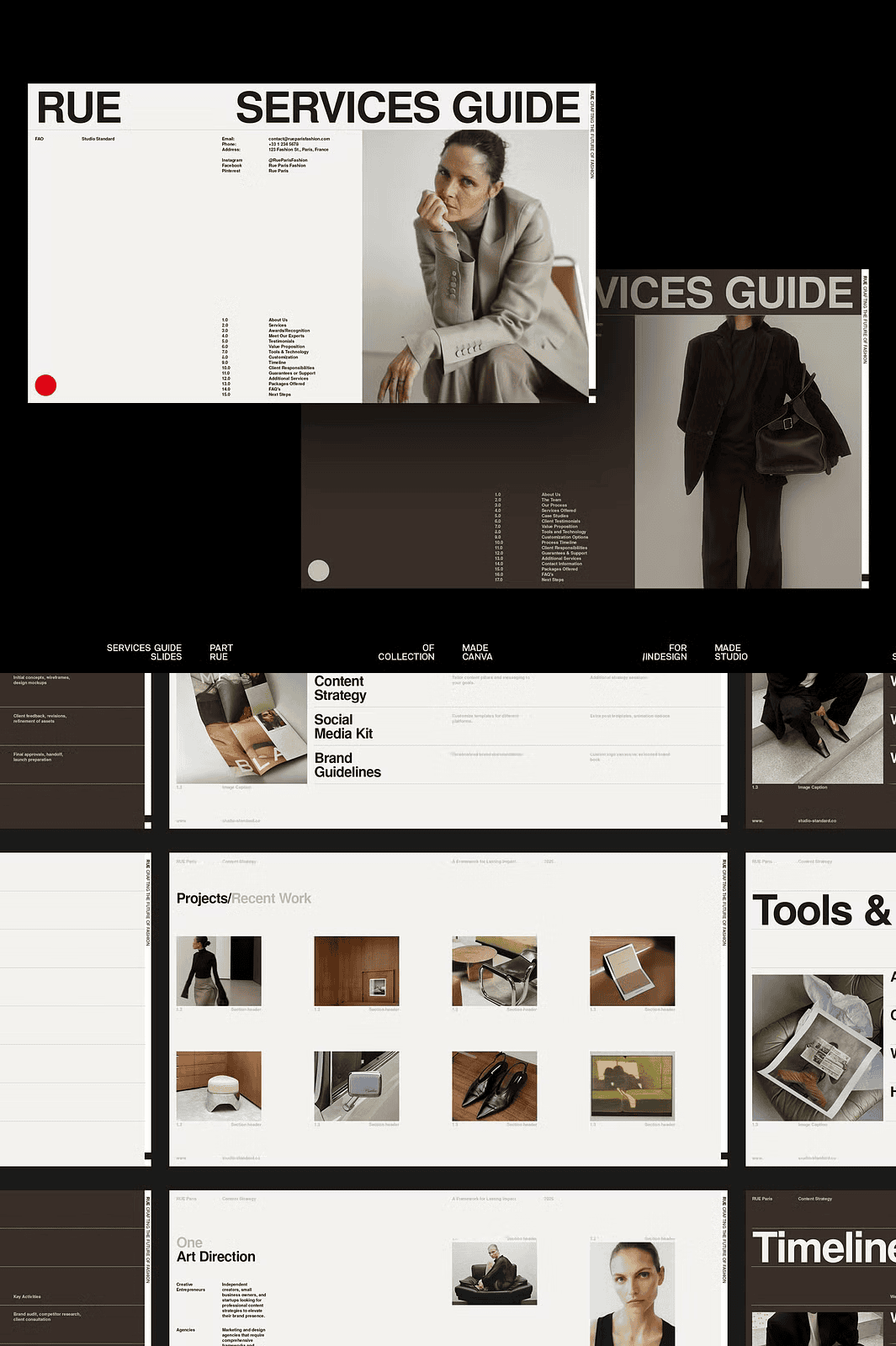Click the Content Strategy row heading
Viewport: 896px width, 1346px height.
(x=340, y=688)
